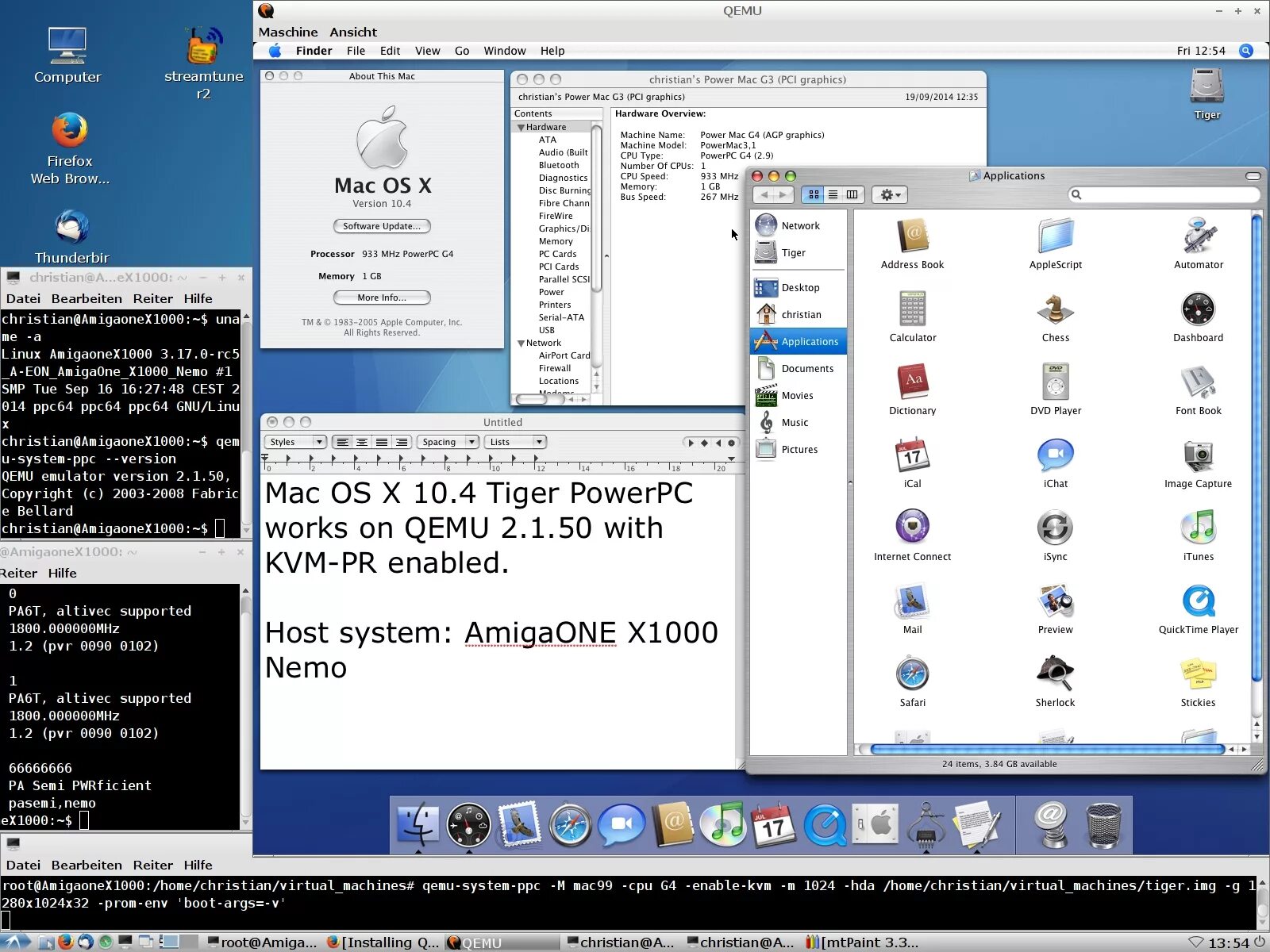Launch the Internet Connect application icon

coord(913,528)
